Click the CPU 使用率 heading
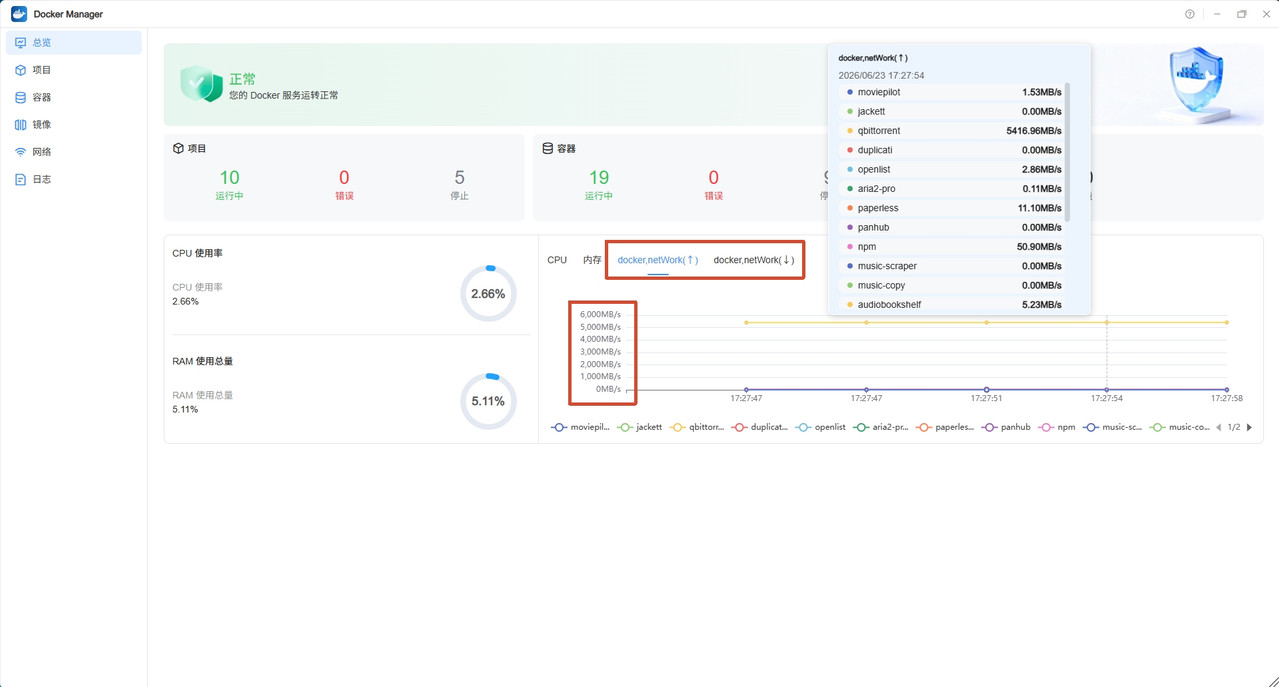The height and width of the screenshot is (687, 1279). click(197, 253)
